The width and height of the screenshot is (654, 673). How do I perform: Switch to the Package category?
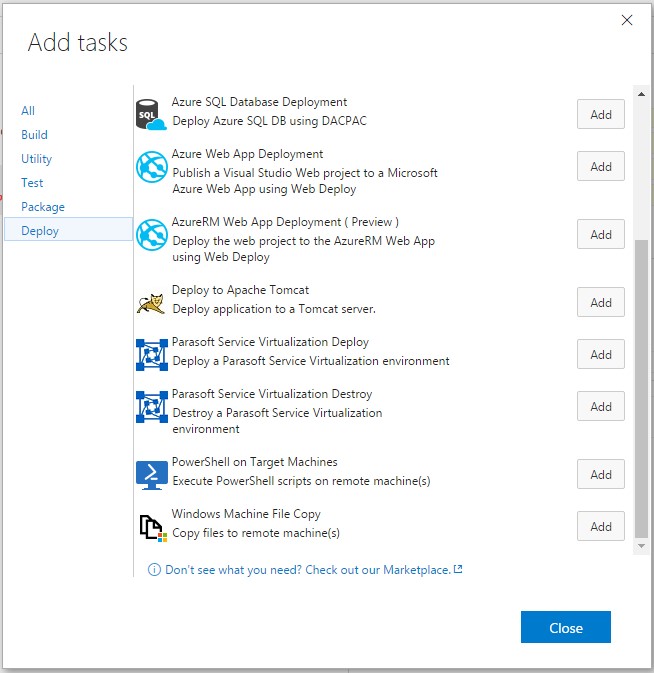point(43,207)
